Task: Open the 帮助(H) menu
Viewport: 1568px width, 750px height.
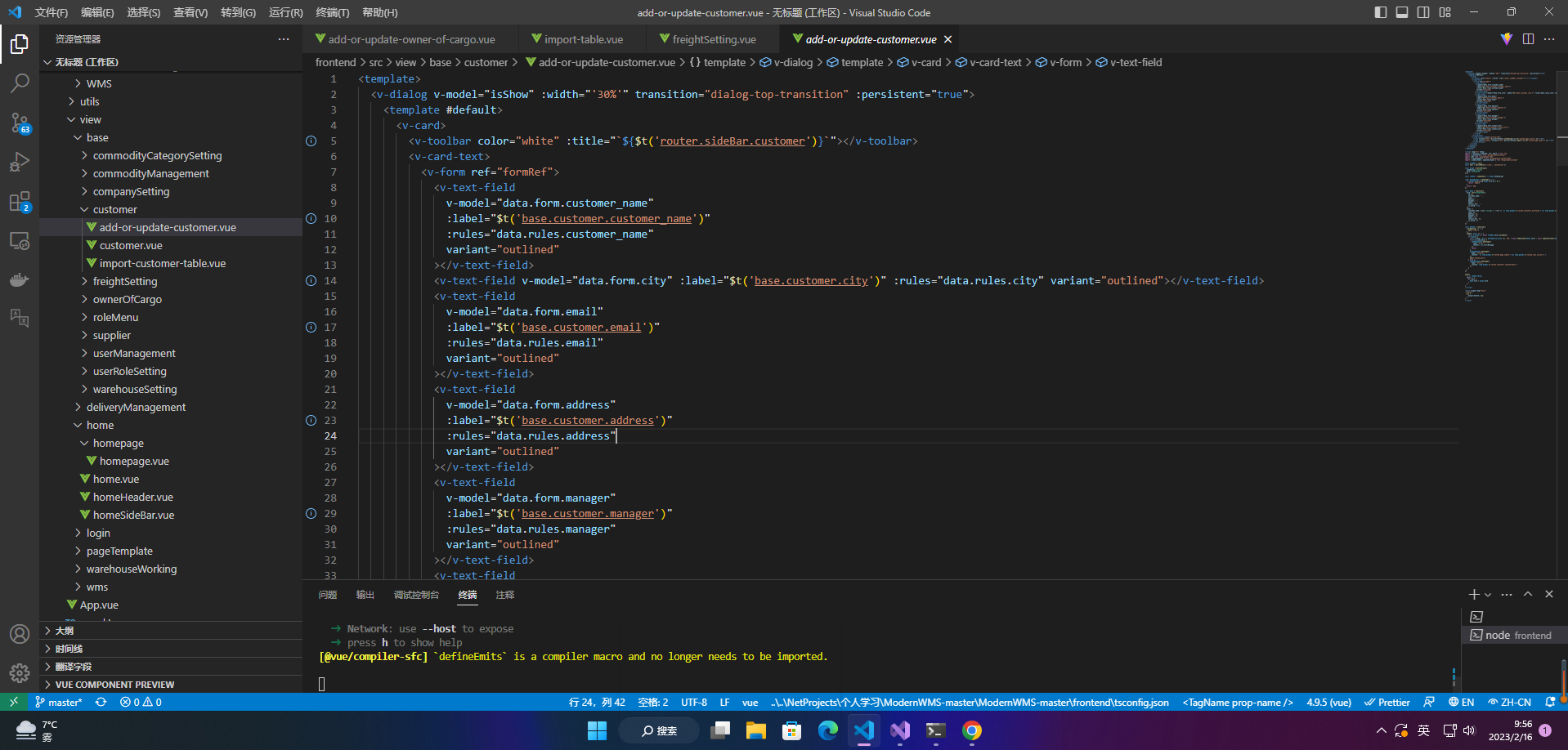Action: pos(380,12)
